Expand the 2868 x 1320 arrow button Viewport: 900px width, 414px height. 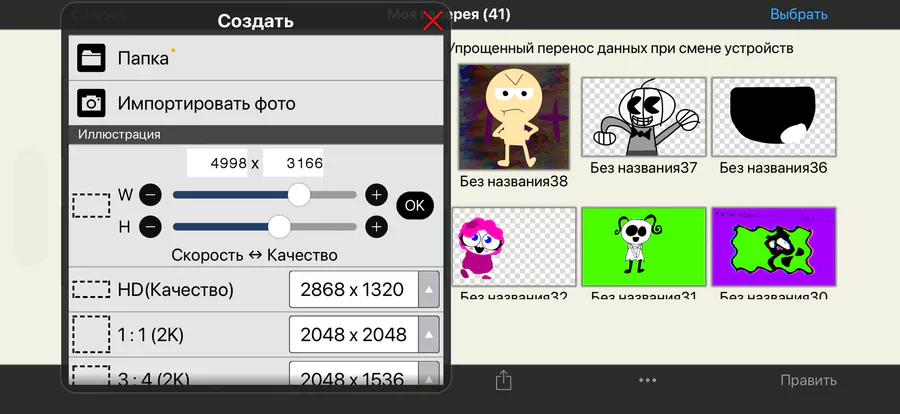pos(429,289)
